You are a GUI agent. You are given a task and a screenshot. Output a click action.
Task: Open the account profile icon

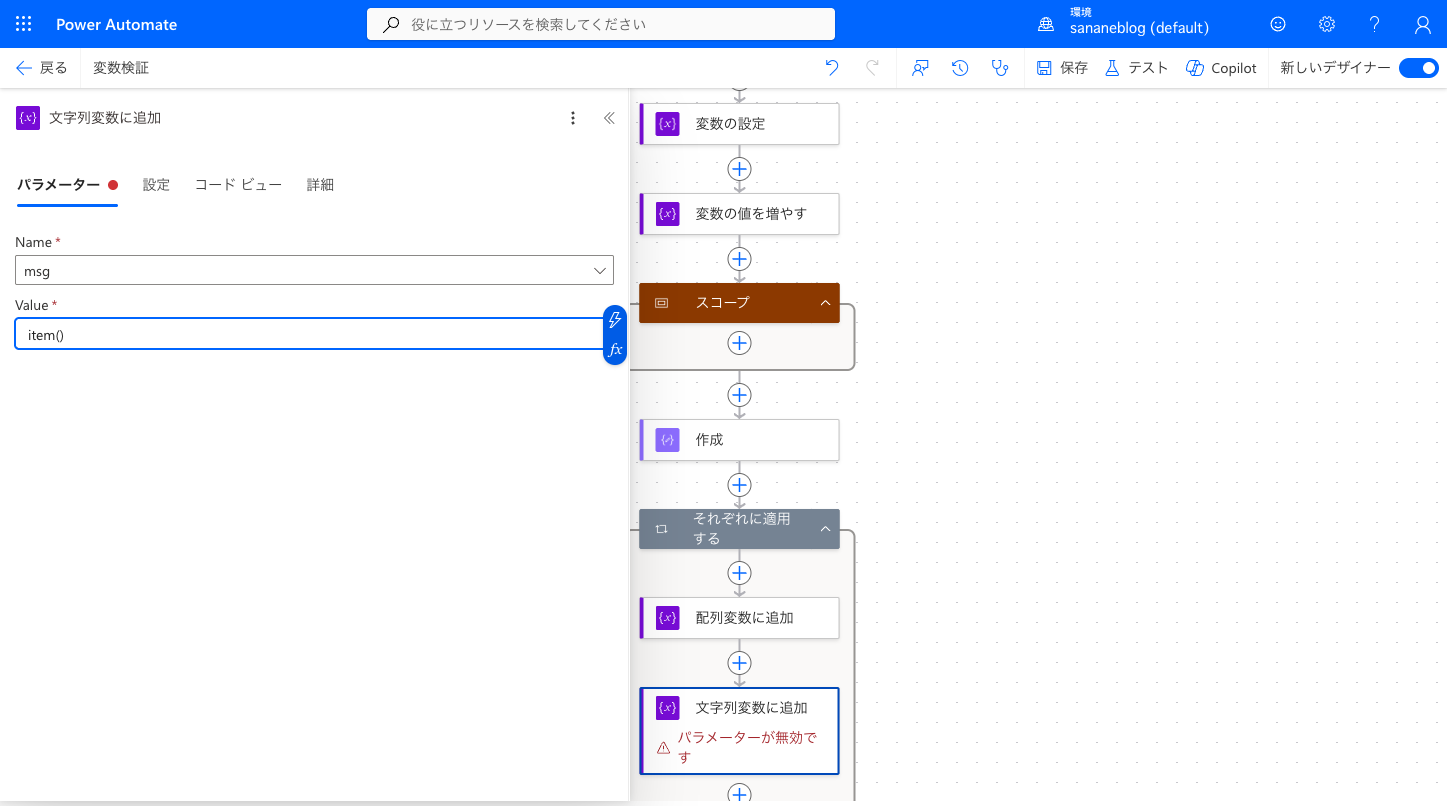pyautogui.click(x=1423, y=24)
